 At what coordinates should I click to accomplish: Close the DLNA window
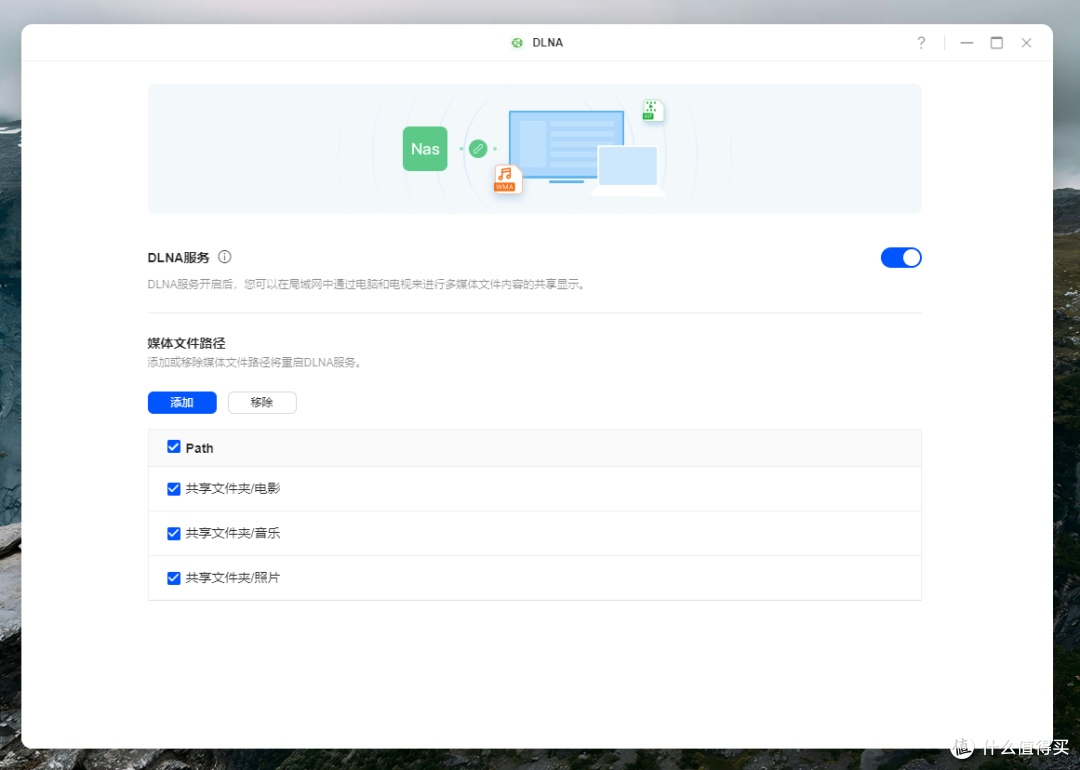pos(1026,43)
